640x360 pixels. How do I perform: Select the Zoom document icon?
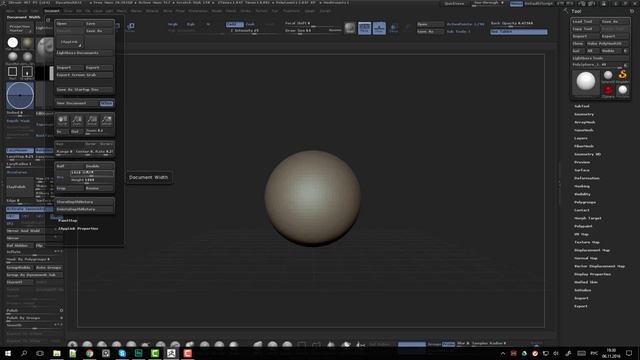pyautogui.click(x=77, y=120)
